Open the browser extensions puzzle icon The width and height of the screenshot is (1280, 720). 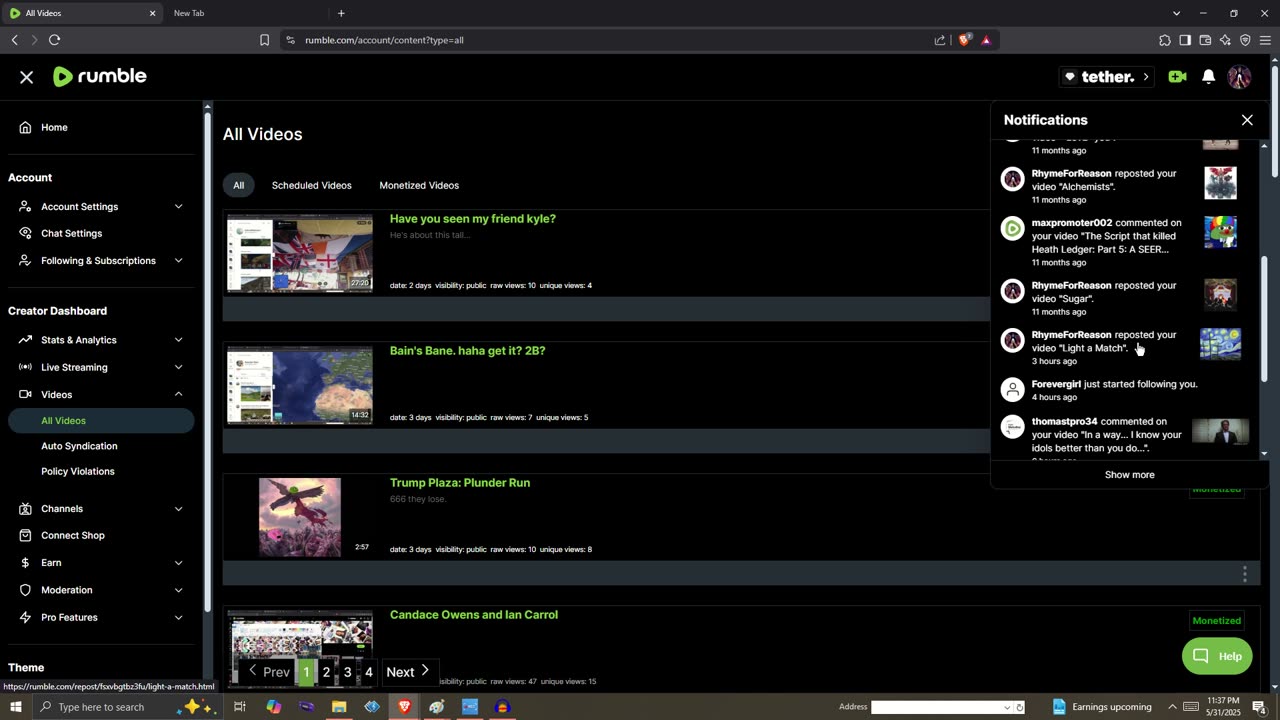(x=1165, y=40)
